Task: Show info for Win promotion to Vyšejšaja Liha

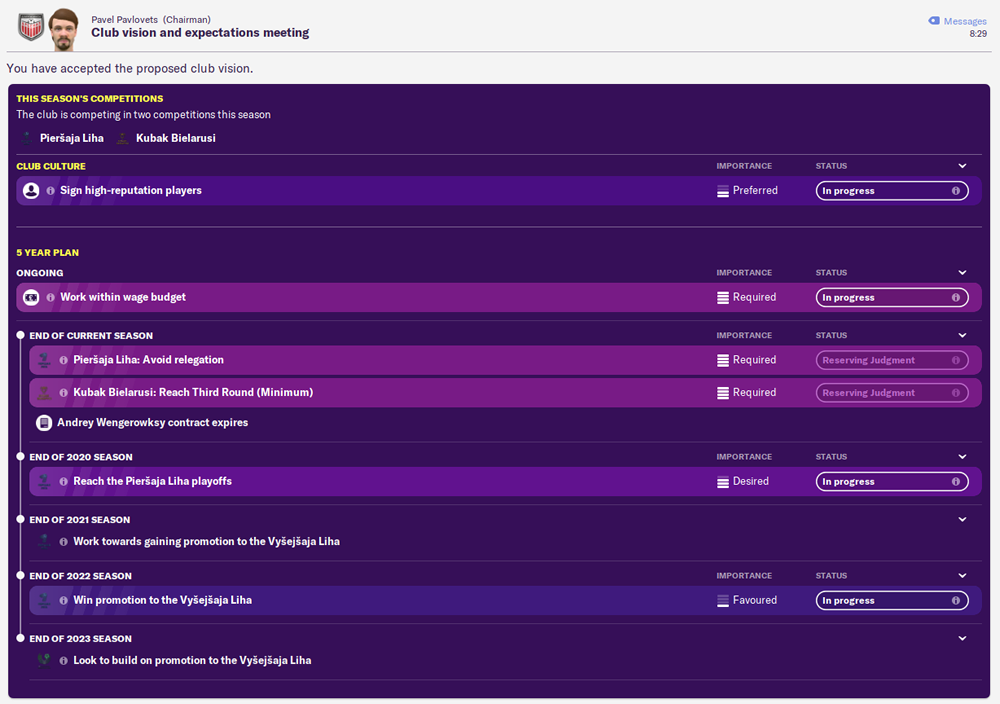Action: 63,600
